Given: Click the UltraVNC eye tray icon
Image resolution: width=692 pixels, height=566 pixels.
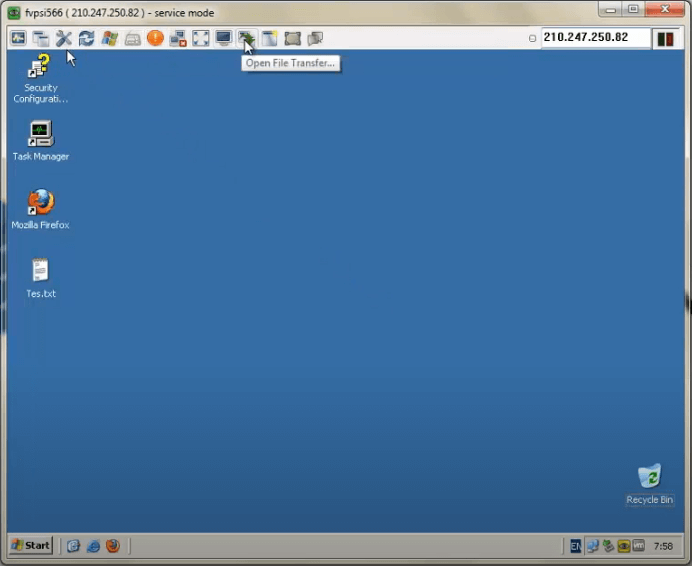Looking at the screenshot, I should (x=624, y=546).
